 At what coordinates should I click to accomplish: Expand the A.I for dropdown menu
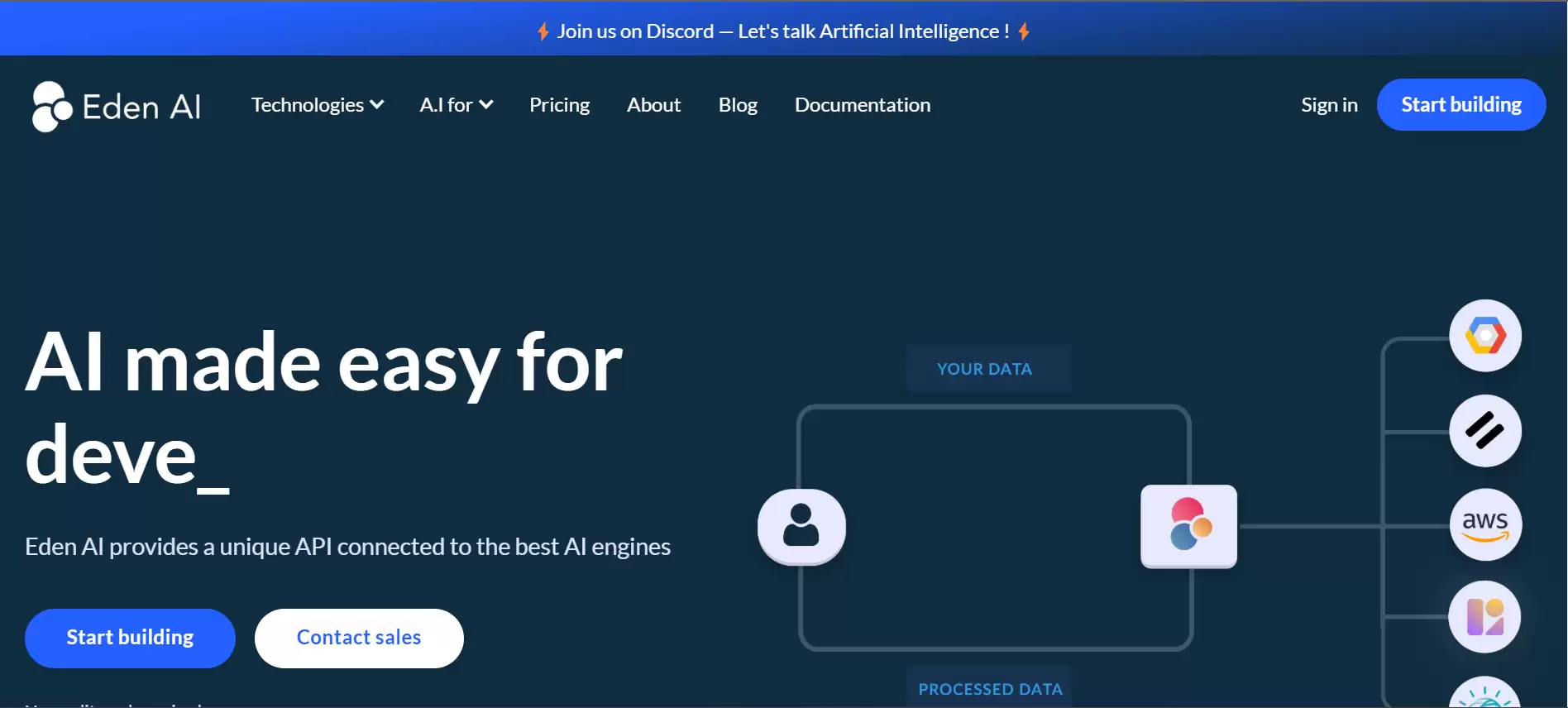(x=456, y=105)
